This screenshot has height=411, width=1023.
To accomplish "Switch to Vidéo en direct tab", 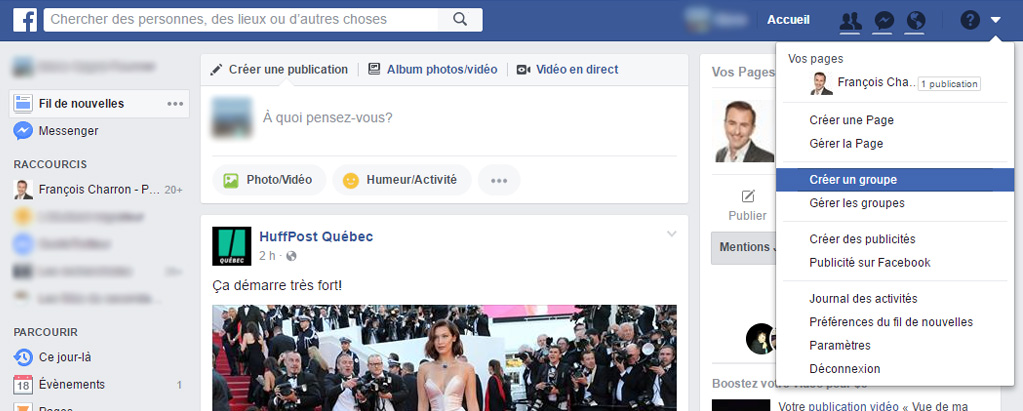I will pos(567,70).
